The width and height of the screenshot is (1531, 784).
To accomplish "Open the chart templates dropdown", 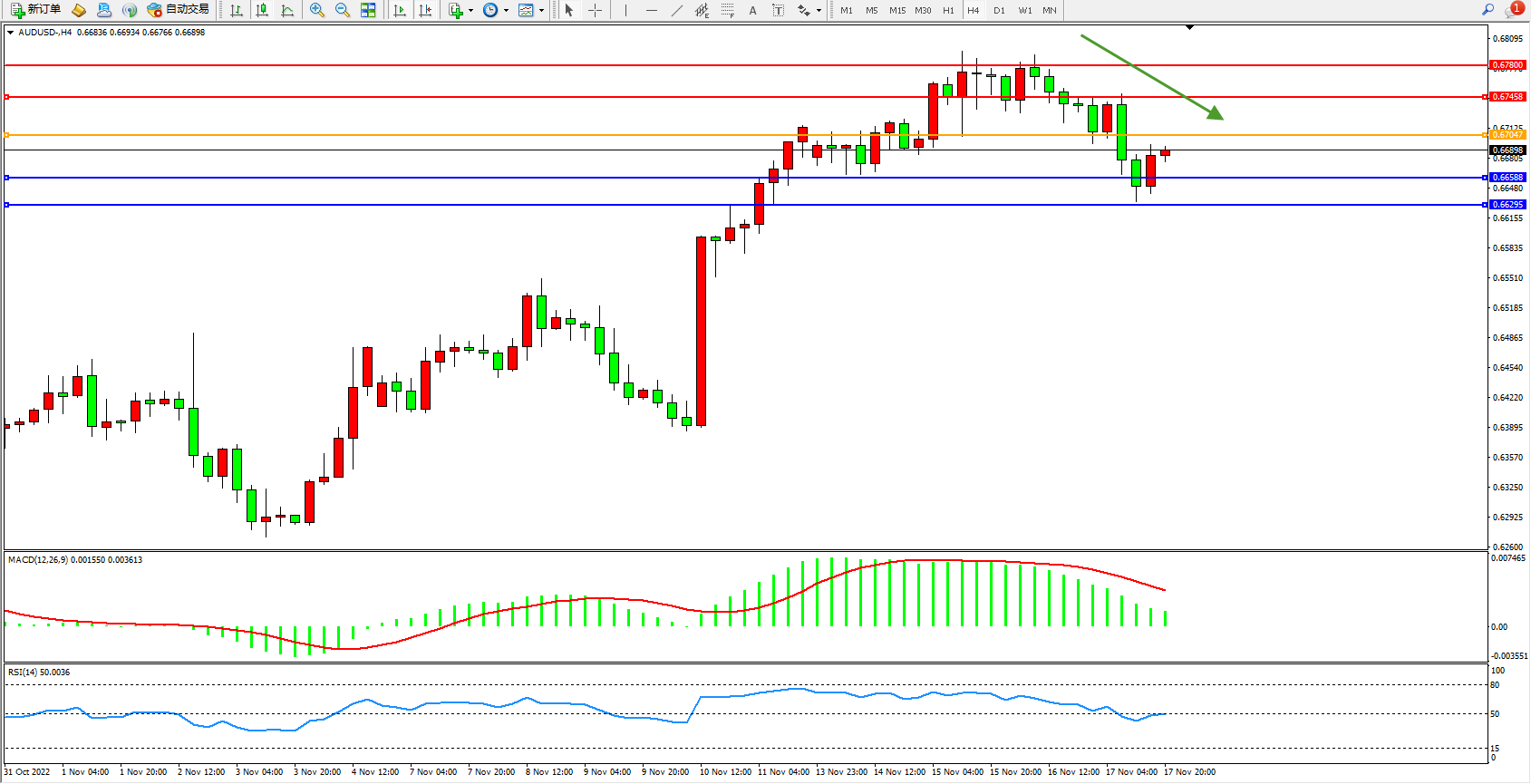I will 541,11.
